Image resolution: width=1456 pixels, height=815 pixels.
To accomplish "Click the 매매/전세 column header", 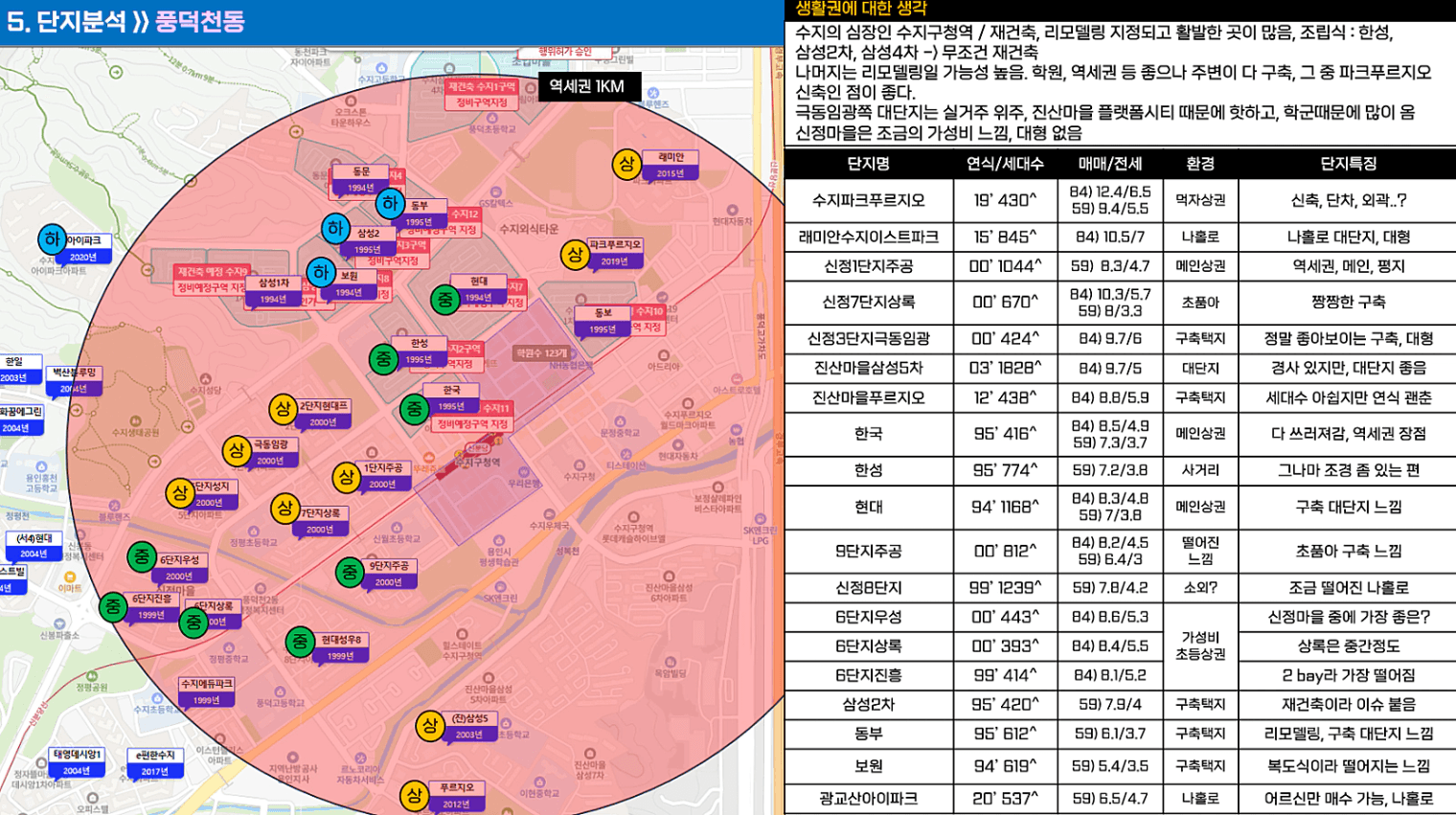I will point(1109,164).
